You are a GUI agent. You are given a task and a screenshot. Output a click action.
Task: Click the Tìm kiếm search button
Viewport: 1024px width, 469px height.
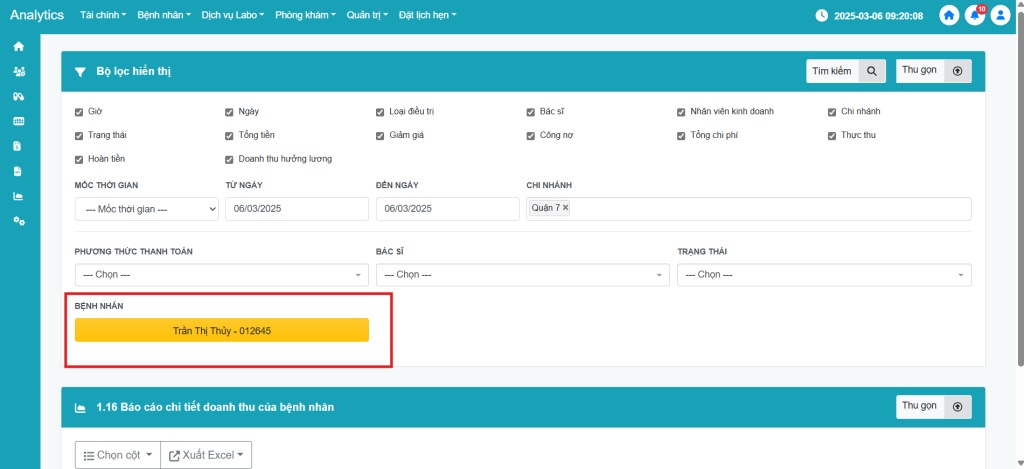tap(846, 71)
